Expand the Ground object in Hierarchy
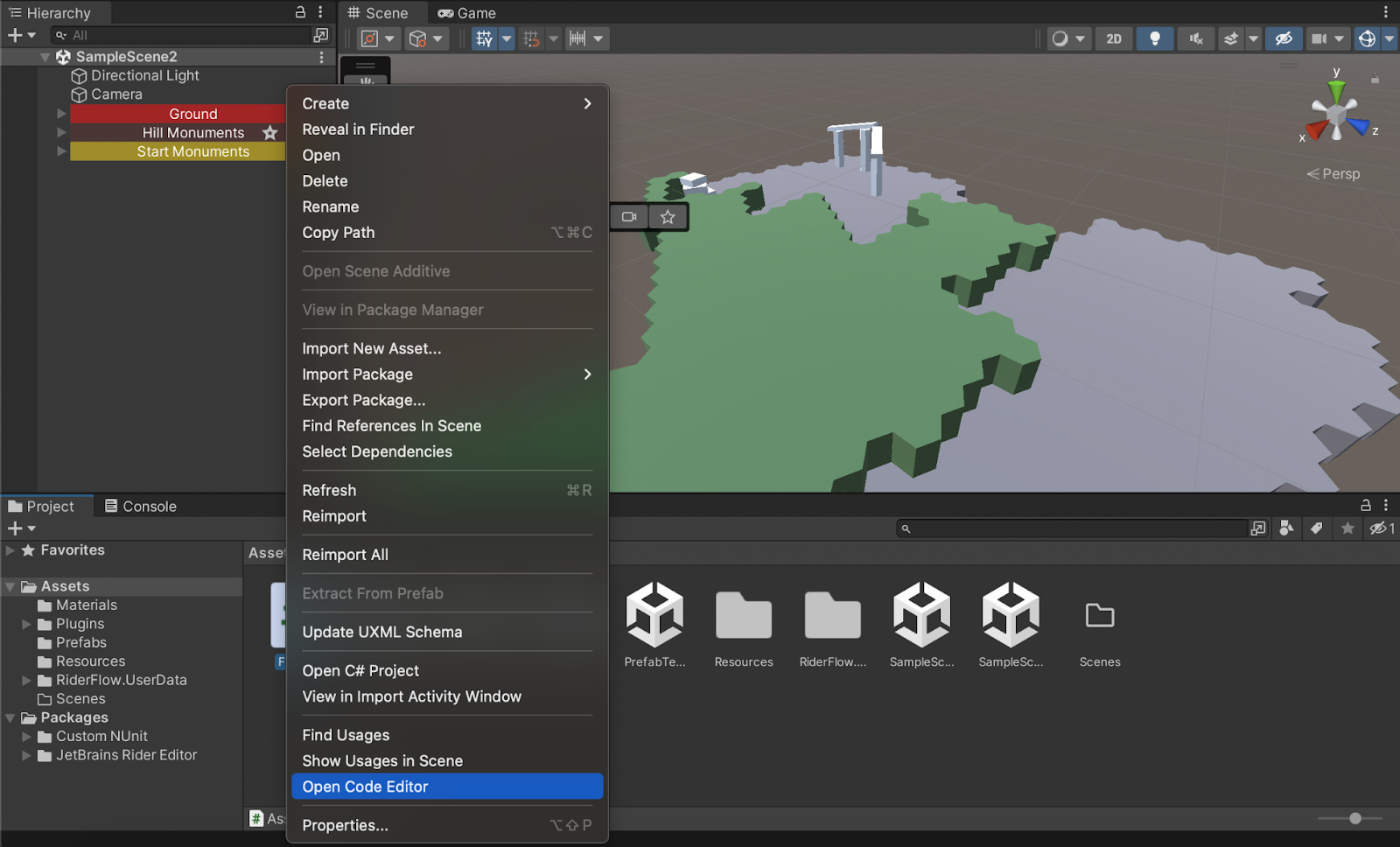The height and width of the screenshot is (847, 1400). click(61, 114)
